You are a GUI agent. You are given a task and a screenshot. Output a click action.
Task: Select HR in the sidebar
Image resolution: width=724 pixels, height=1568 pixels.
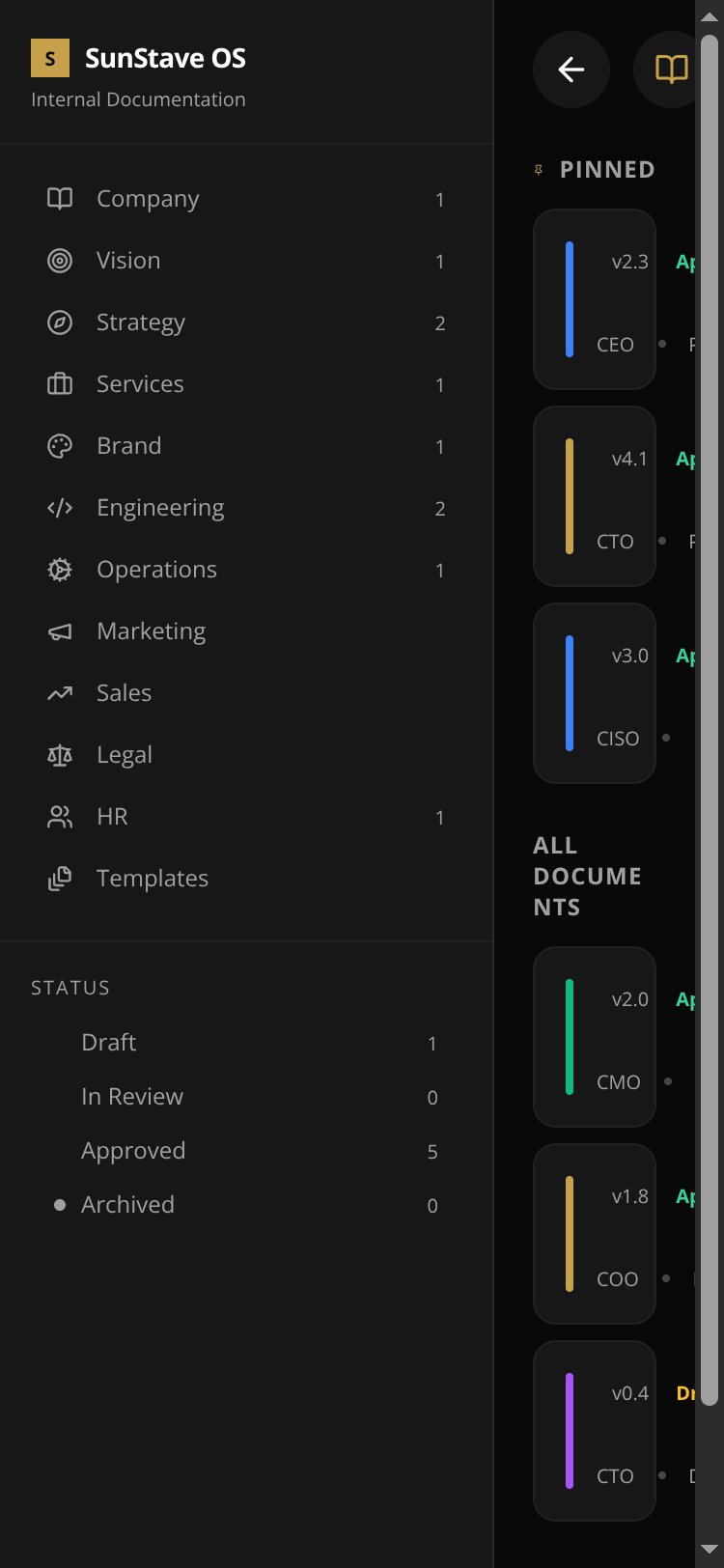246,817
